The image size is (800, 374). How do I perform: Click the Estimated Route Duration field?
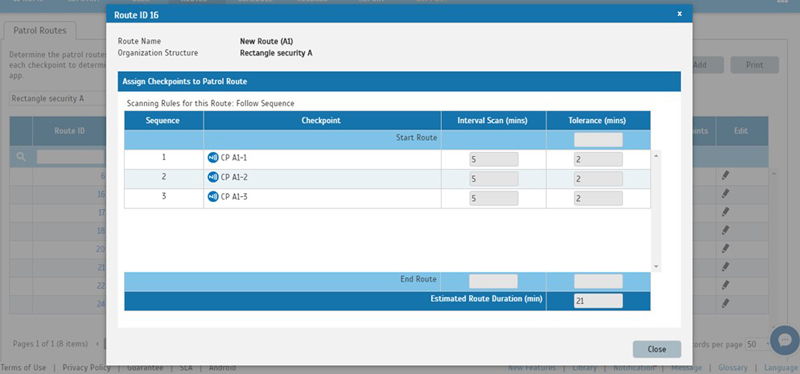[x=598, y=301]
